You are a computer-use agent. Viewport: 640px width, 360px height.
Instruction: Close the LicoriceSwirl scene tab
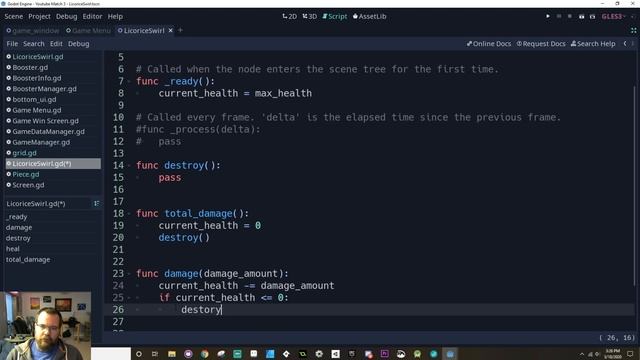[x=171, y=30]
